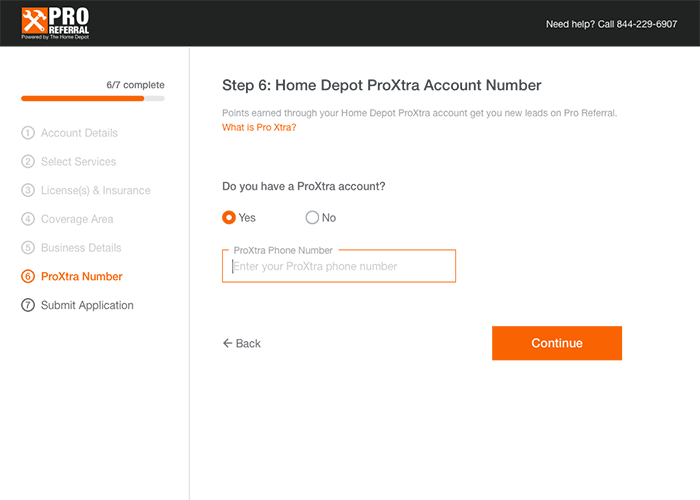Go Back to previous step

click(x=242, y=343)
